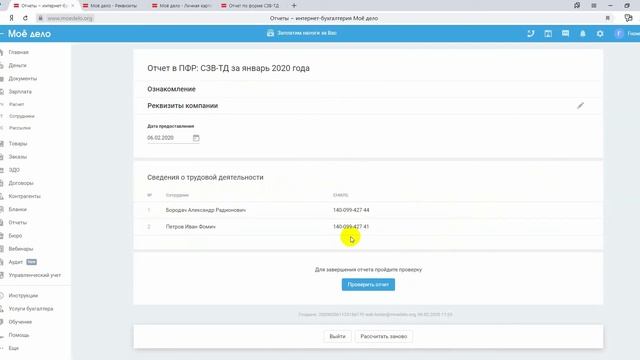Click the Проверить отчет button
Image resolution: width=640 pixels, height=360 pixels.
368,284
